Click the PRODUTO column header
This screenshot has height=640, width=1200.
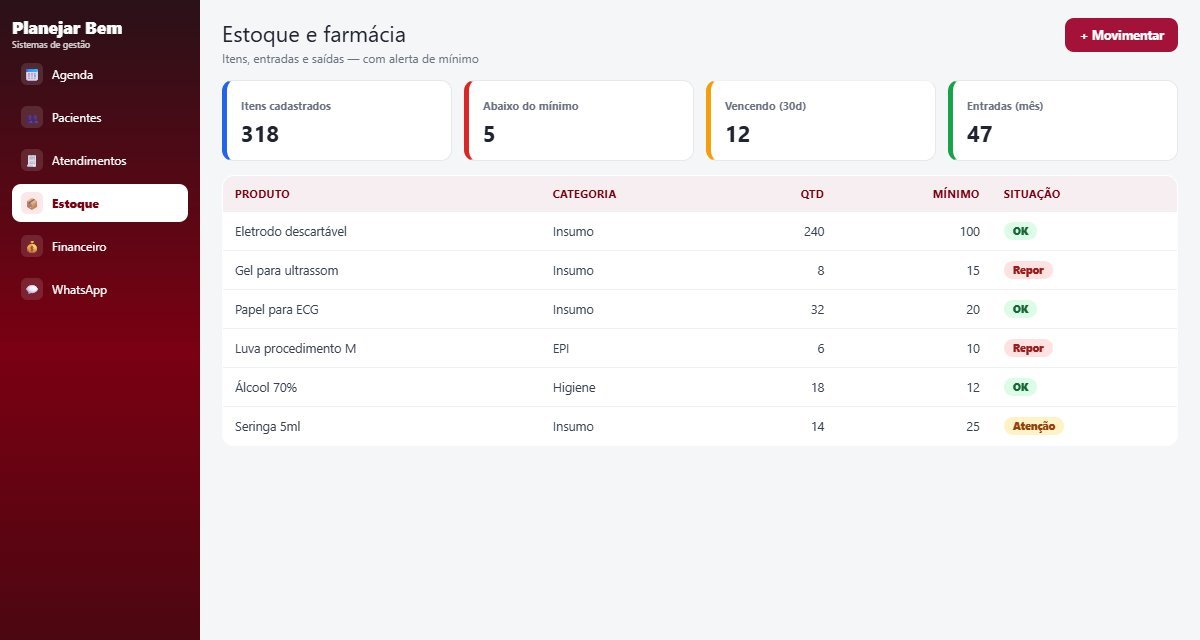pos(262,194)
